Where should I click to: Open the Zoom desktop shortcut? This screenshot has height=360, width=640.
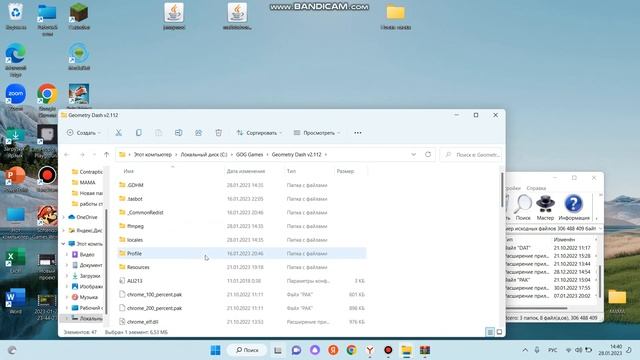pyautogui.click(x=16, y=98)
